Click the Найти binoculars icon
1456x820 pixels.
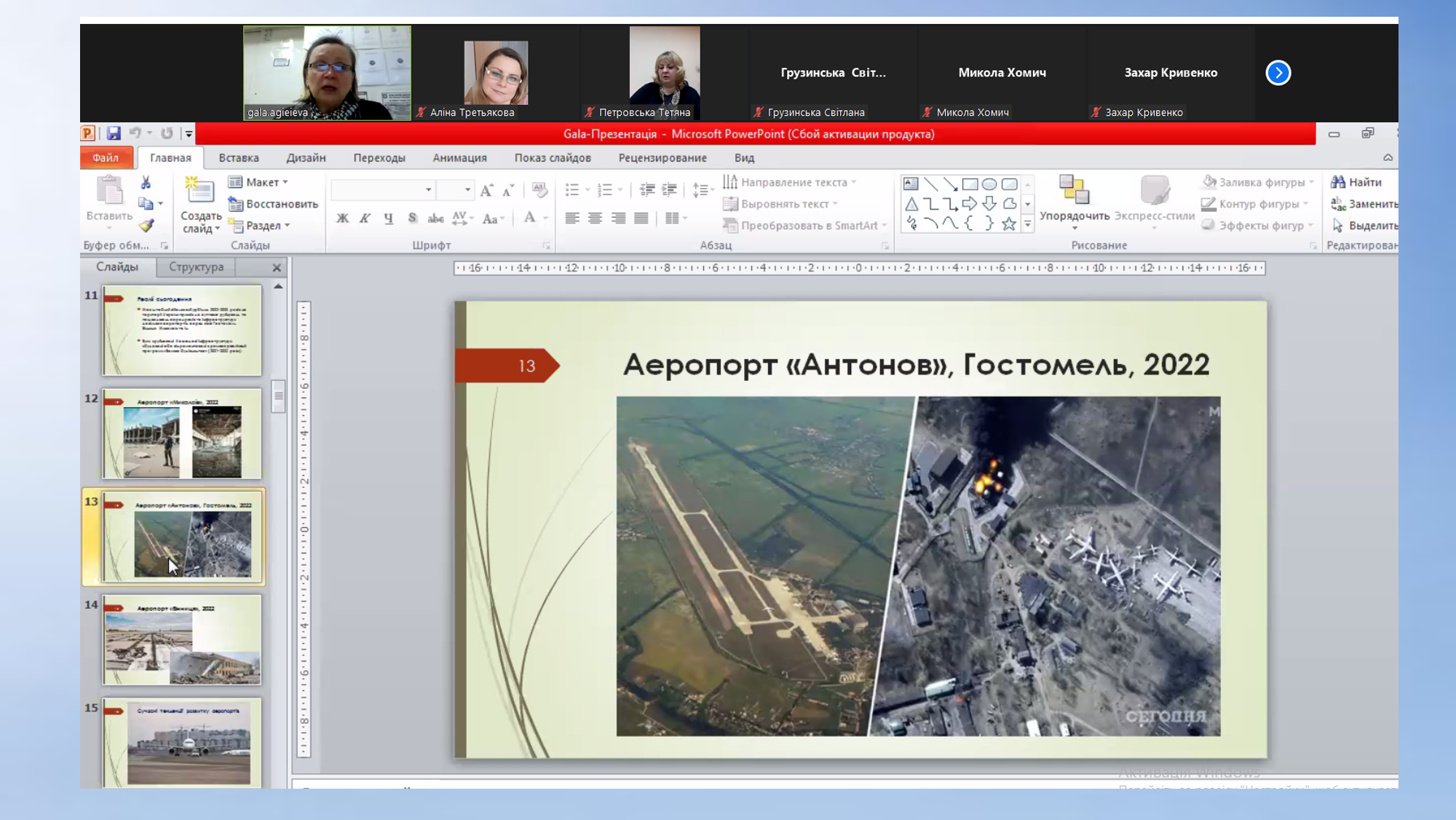point(1338,182)
